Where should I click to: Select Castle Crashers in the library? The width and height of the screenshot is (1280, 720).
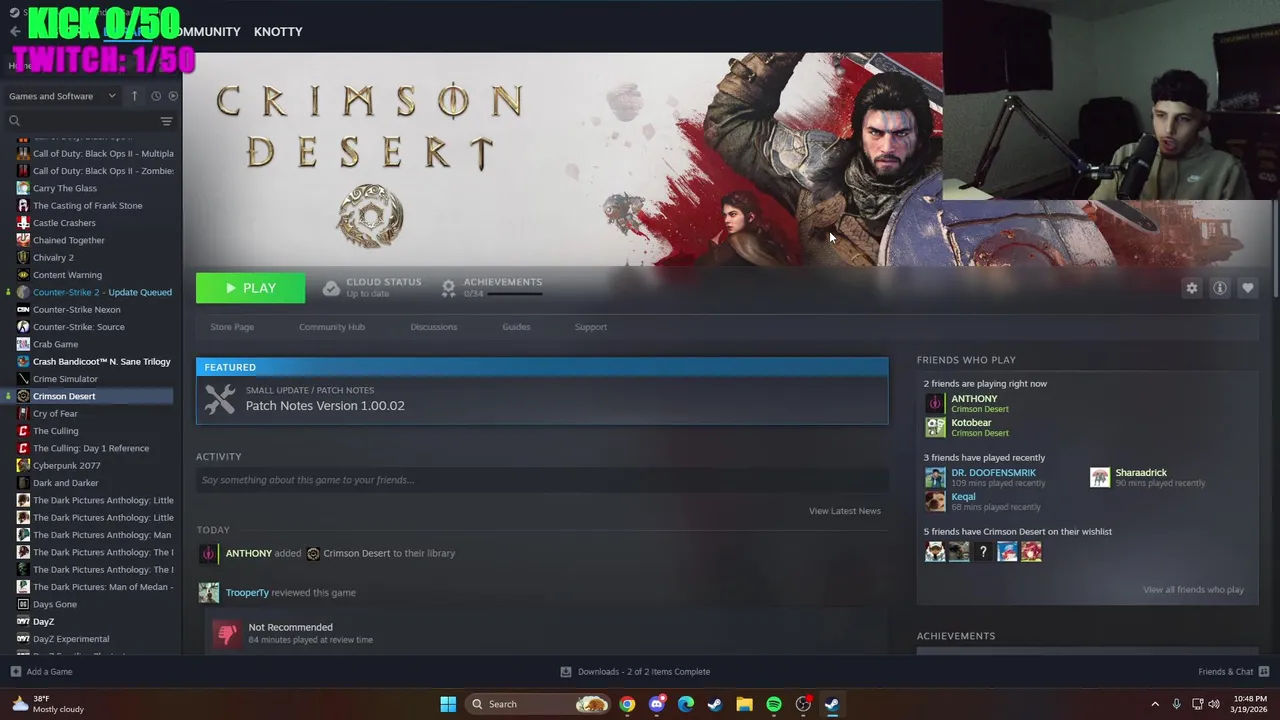tap(64, 223)
